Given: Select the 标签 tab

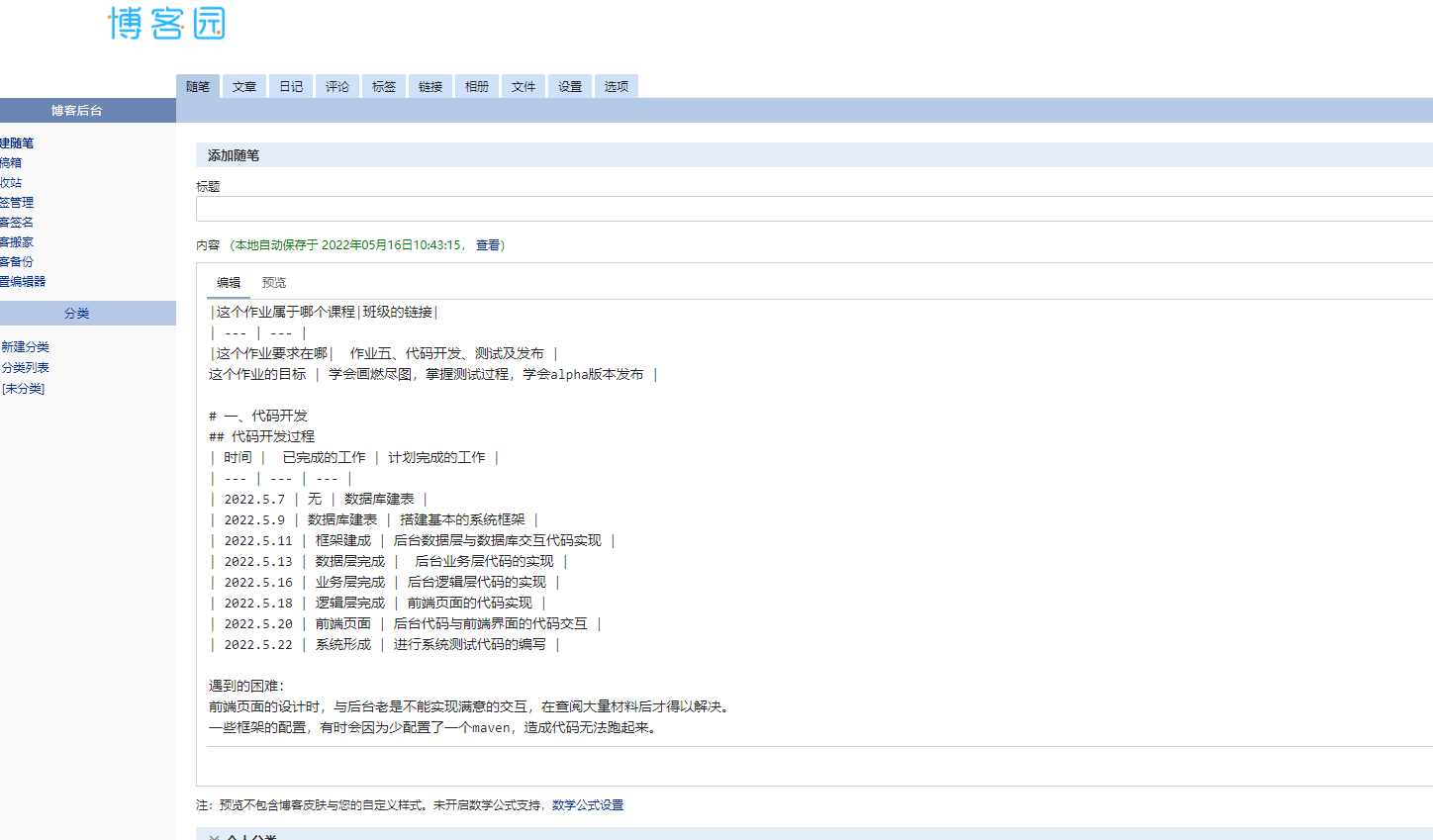Looking at the screenshot, I should tap(384, 86).
